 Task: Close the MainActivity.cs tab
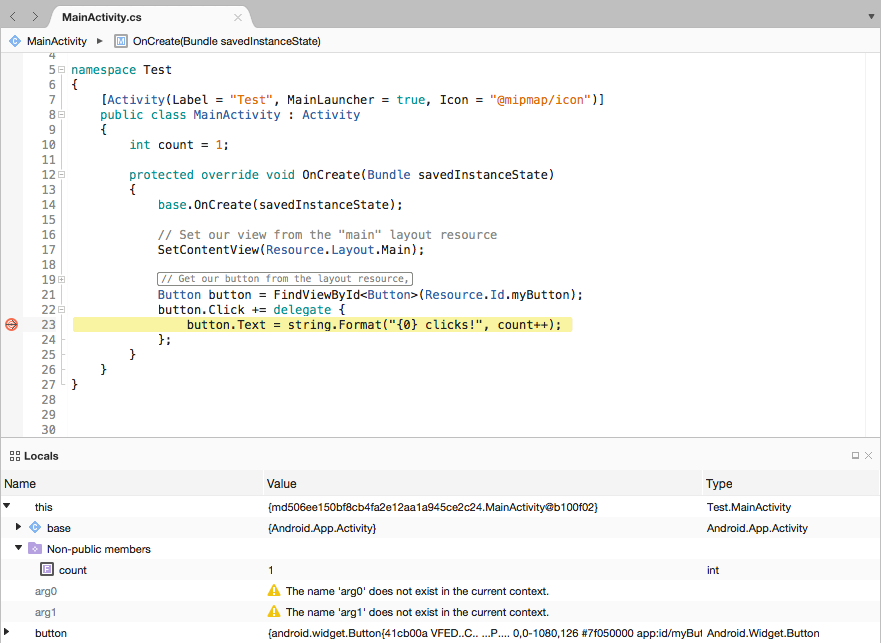pos(236,16)
